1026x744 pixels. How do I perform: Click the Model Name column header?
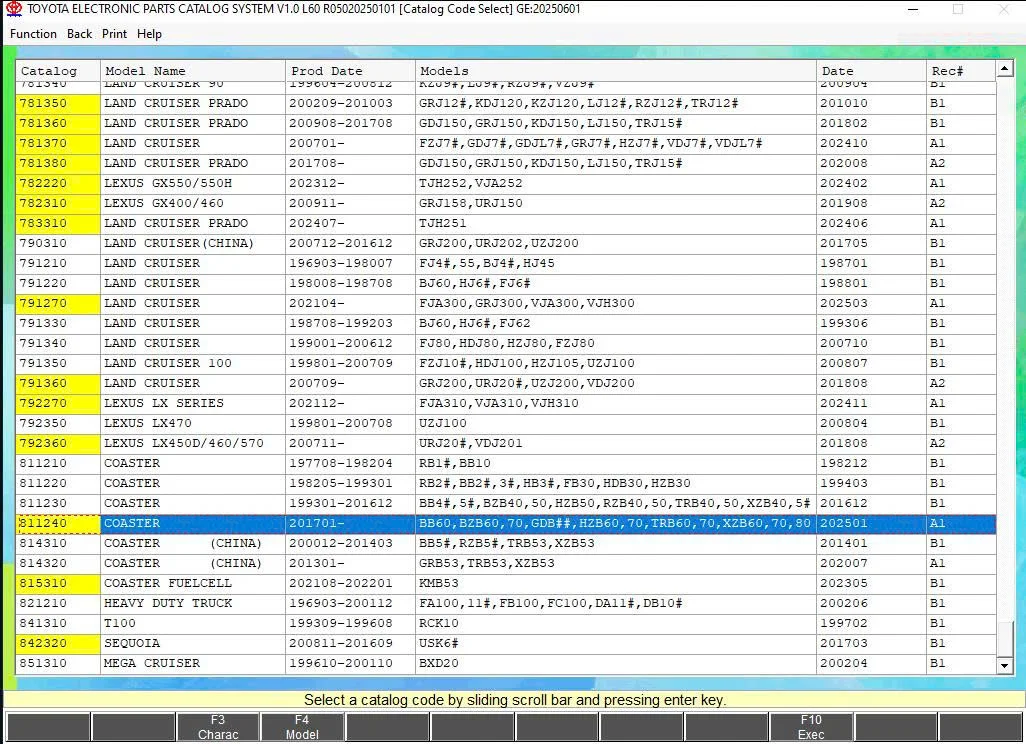(193, 71)
